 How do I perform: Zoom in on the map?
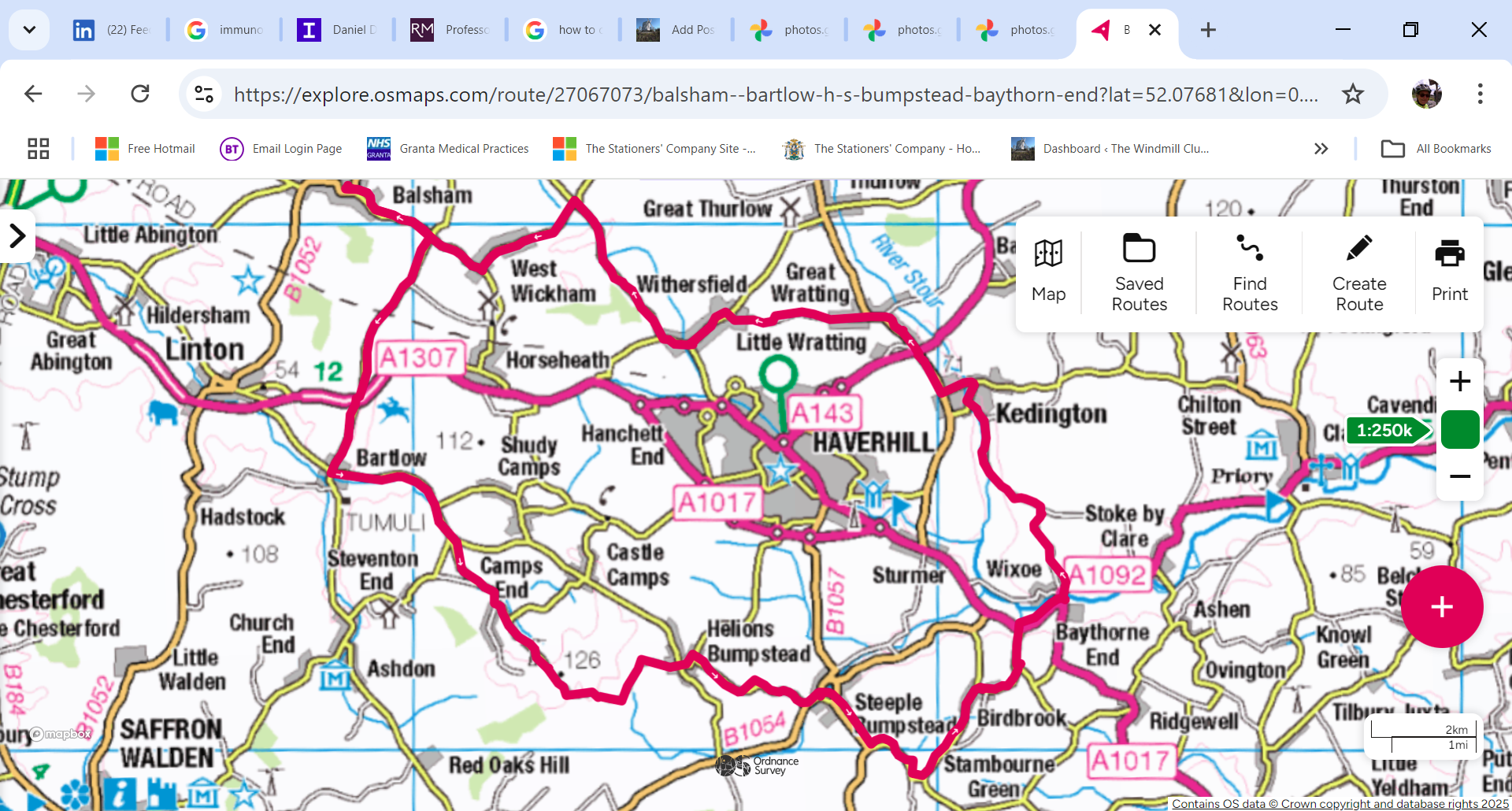coord(1459,382)
